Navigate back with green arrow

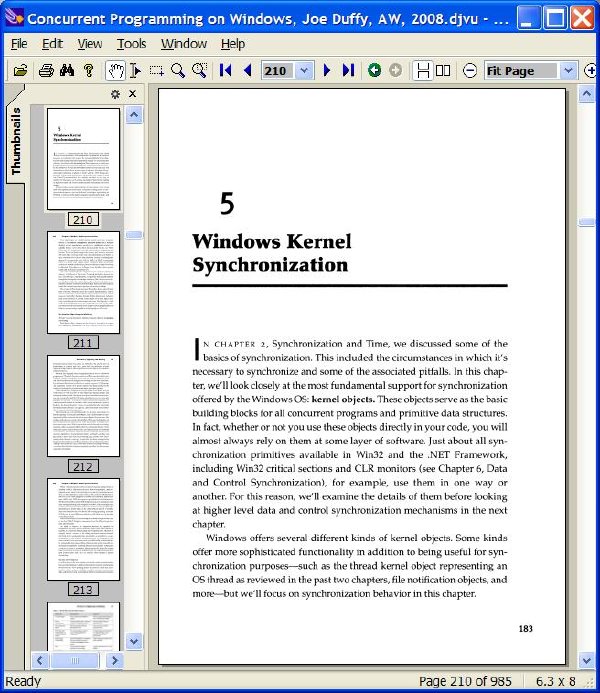[374, 71]
